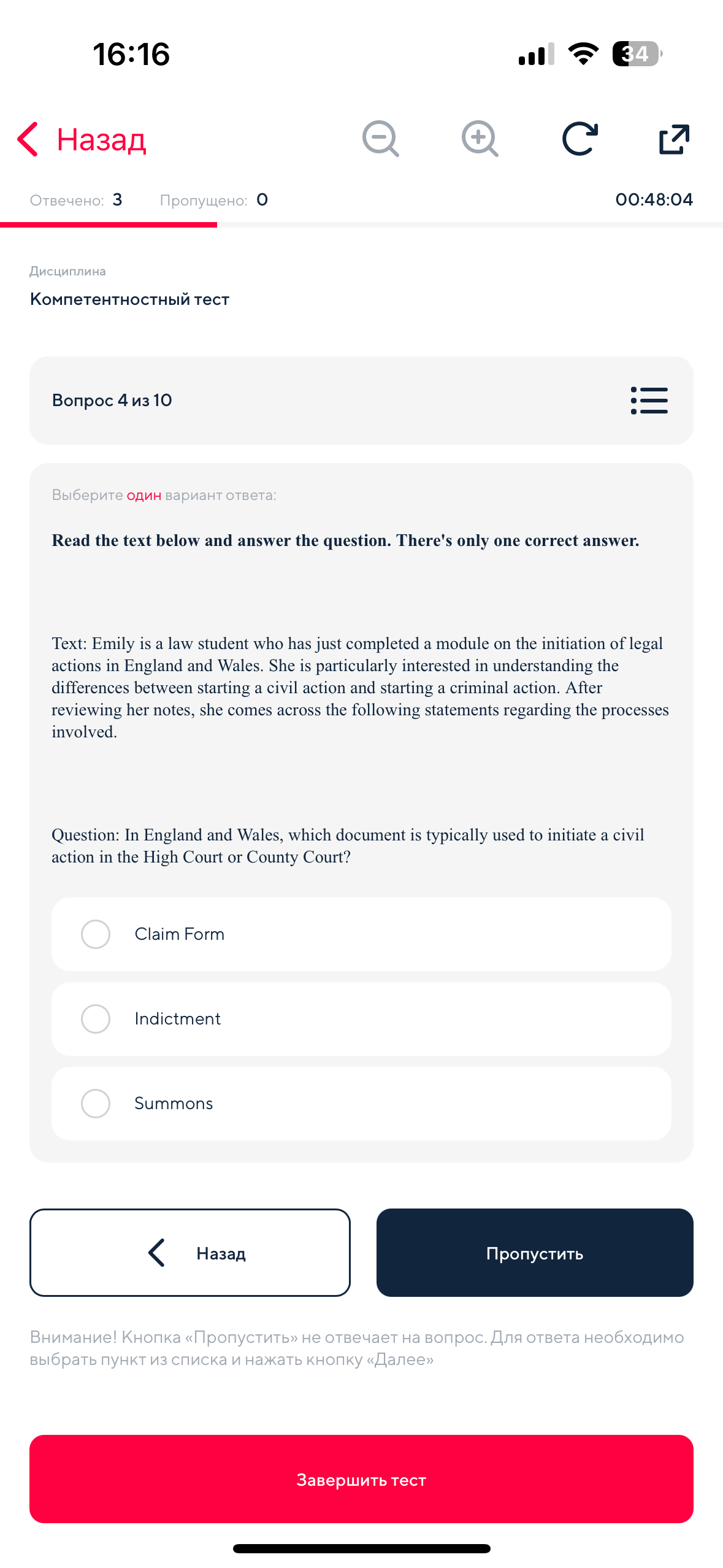723x1568 pixels.
Task: Select the Claim Form radio option
Action: (361, 934)
